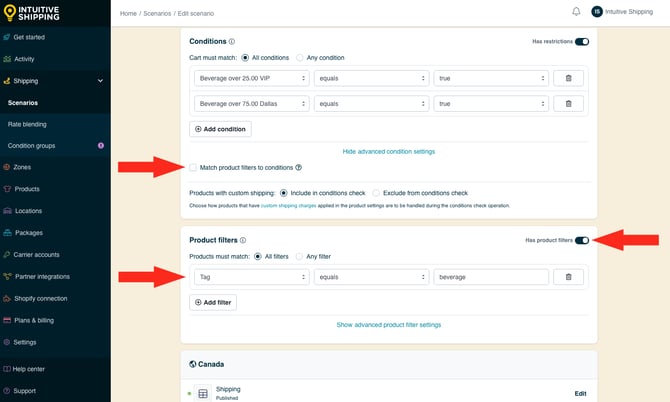670x402 pixels.
Task: Click the Shipping Published rate row
Action: (388, 393)
